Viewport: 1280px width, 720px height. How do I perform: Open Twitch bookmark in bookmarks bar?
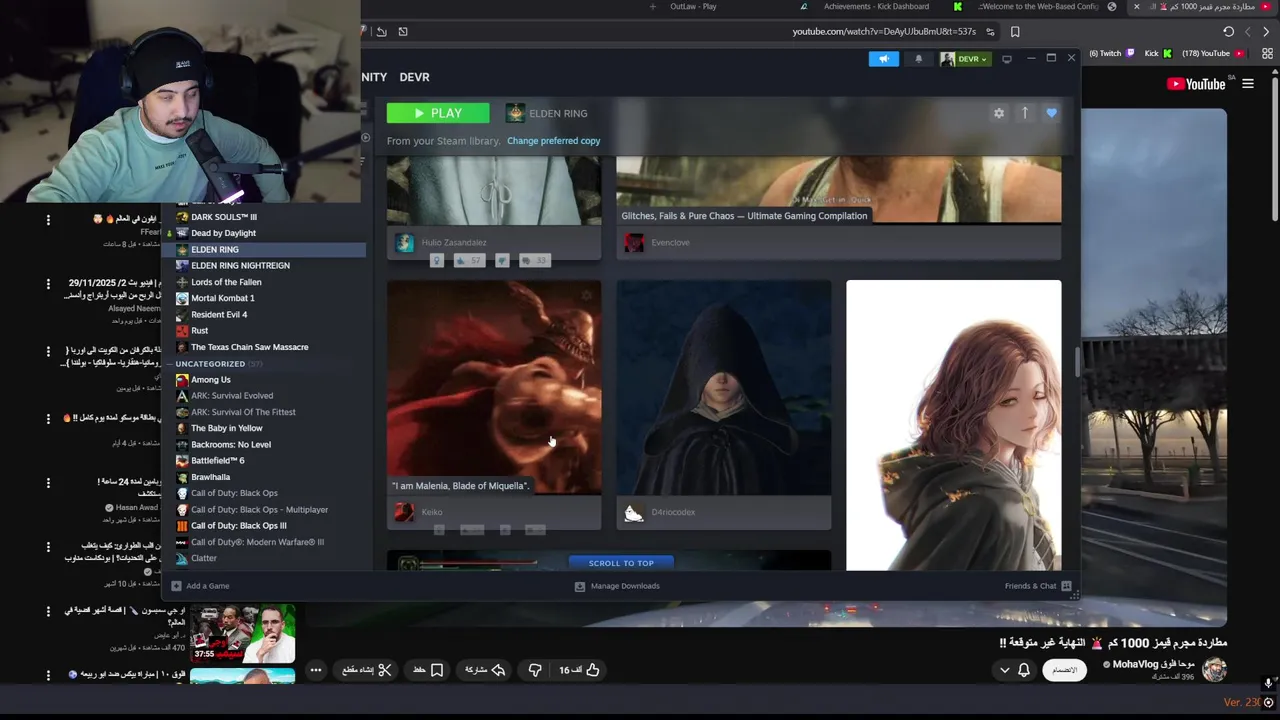1113,54
